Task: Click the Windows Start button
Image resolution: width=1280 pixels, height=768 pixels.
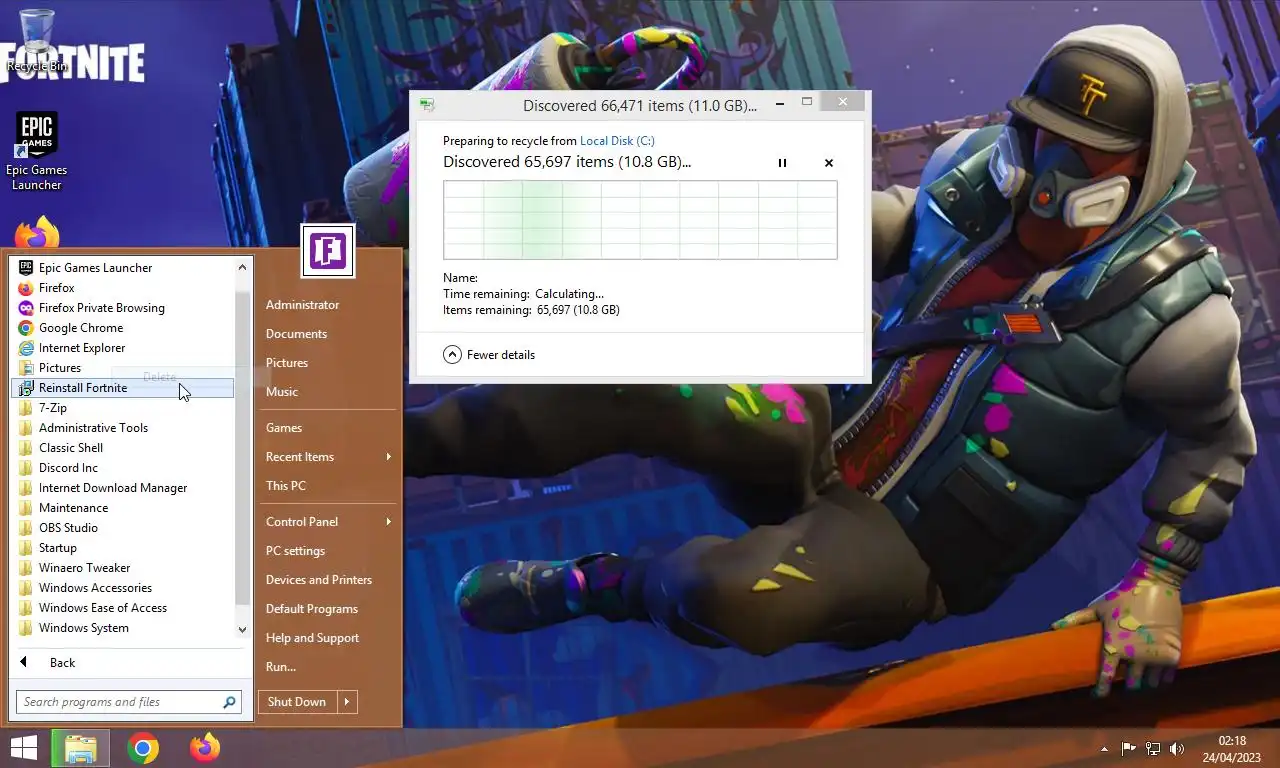Action: point(23,748)
